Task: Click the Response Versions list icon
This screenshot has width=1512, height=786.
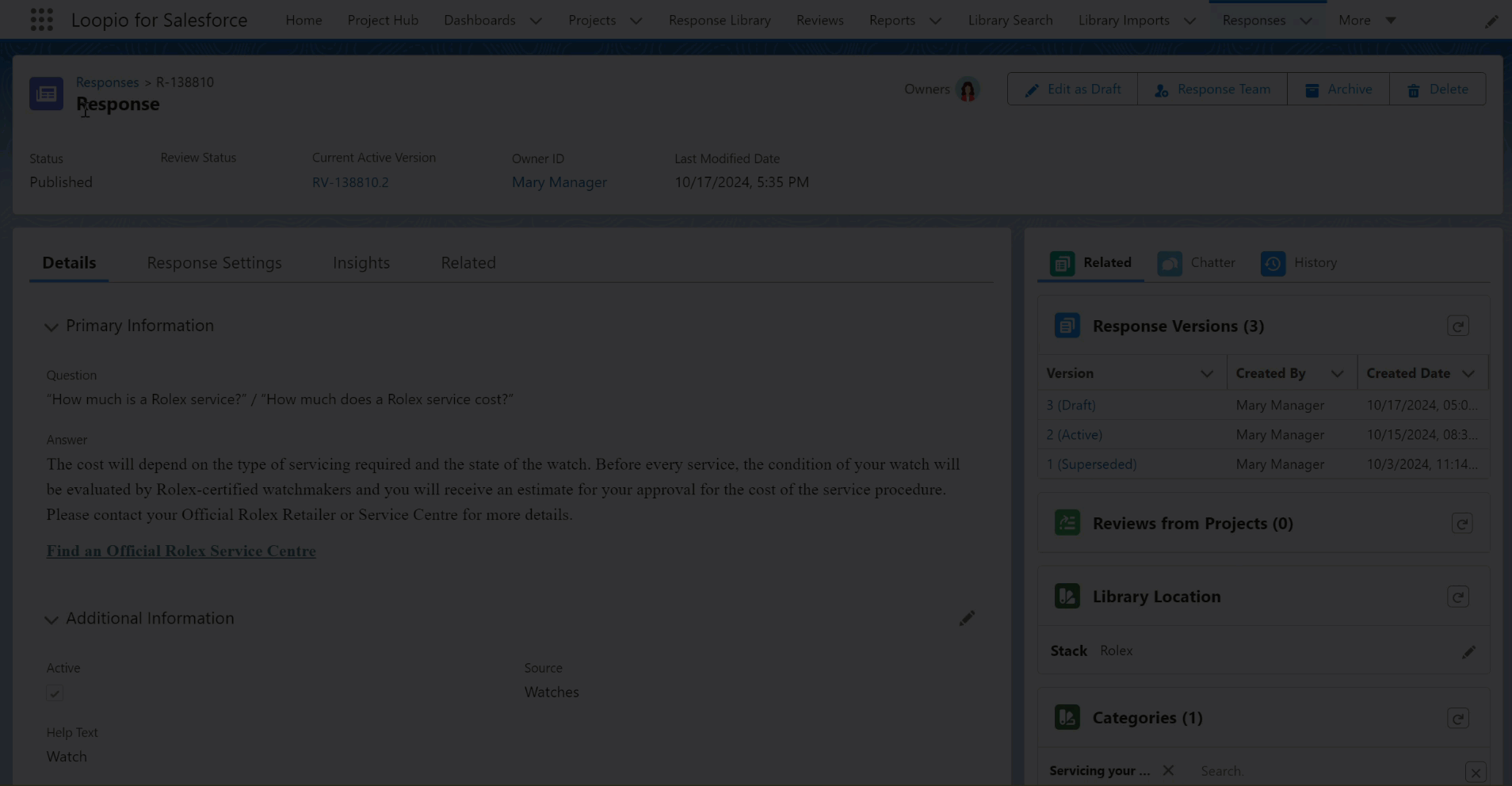Action: point(1067,326)
